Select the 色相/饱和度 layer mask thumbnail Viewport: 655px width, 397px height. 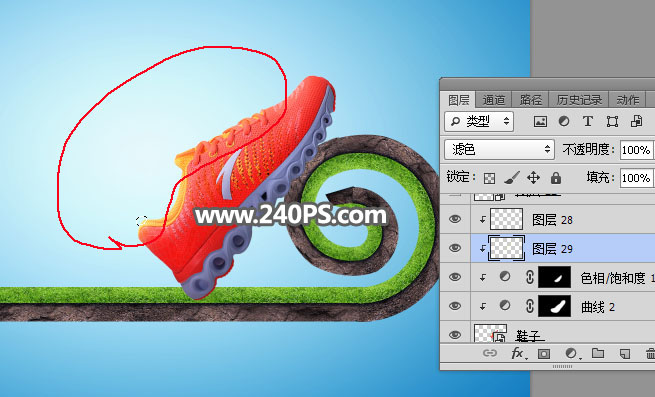[x=554, y=277]
